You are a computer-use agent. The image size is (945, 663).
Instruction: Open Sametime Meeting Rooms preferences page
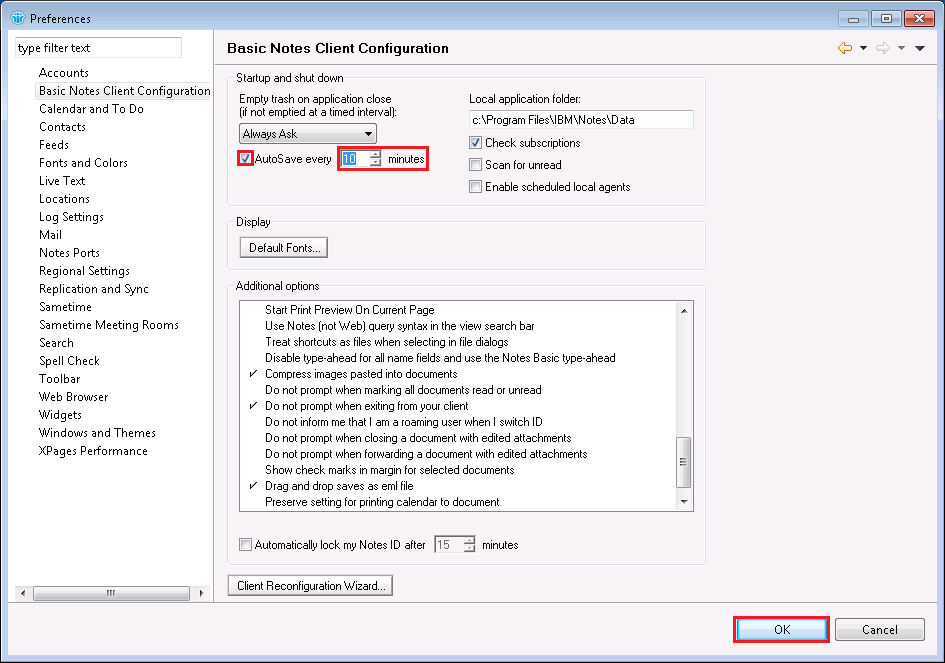tap(108, 325)
